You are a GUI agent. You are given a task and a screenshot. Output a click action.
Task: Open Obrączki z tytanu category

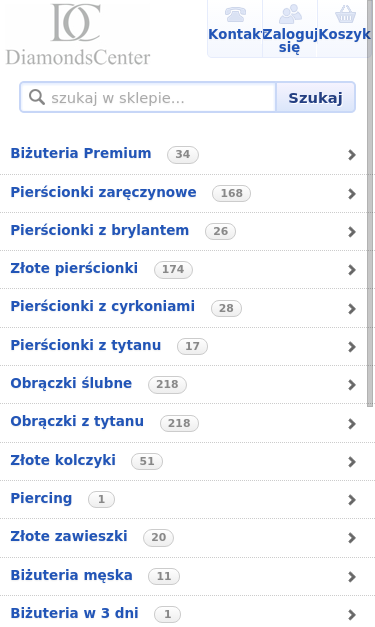pos(77,421)
